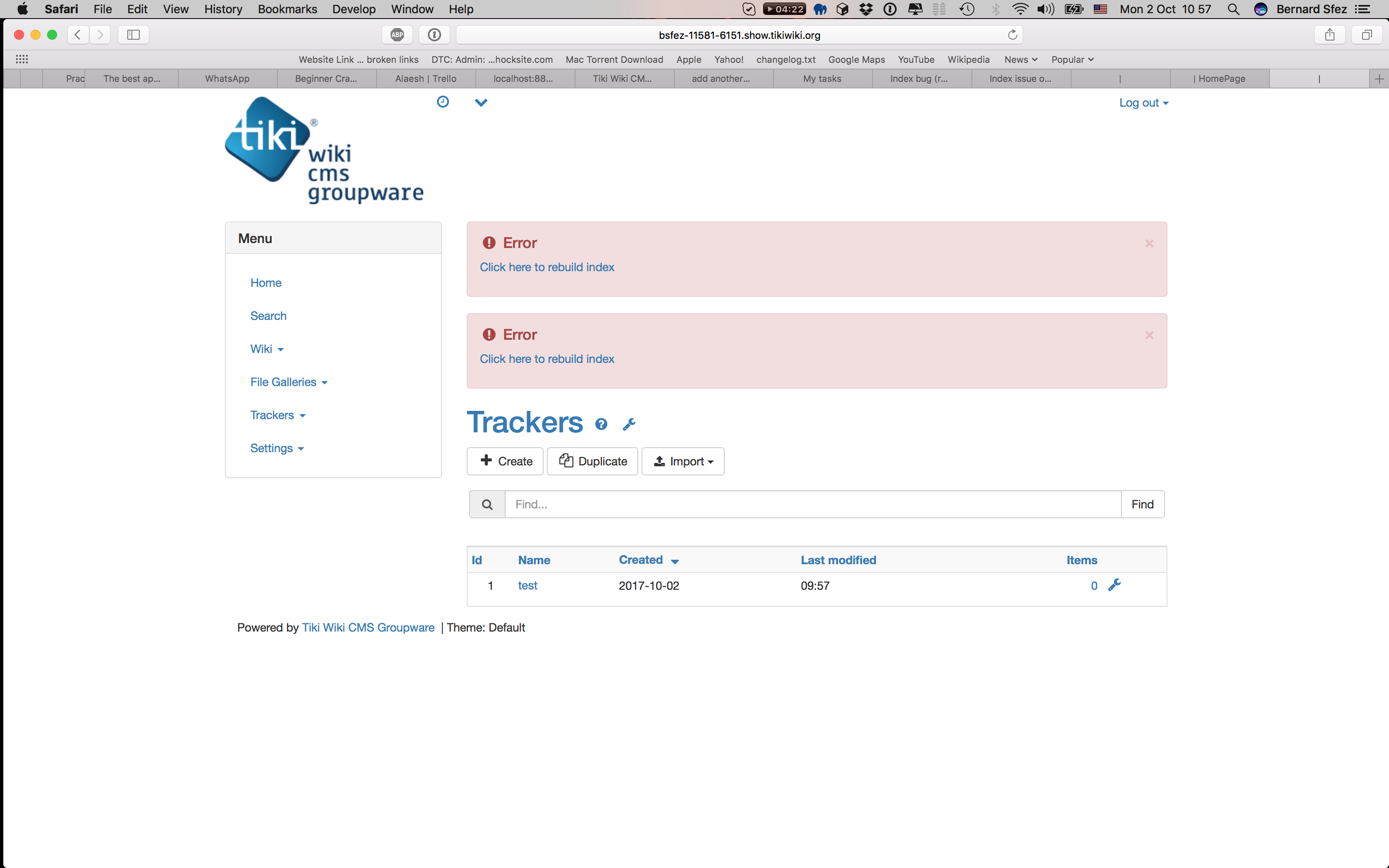Dismiss the first Error alert
This screenshot has width=1389, height=868.
click(x=1149, y=243)
